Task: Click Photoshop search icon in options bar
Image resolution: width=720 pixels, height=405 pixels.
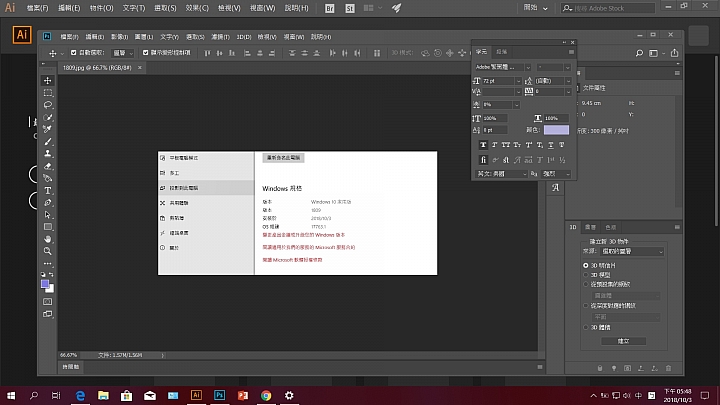Action: coord(639,53)
